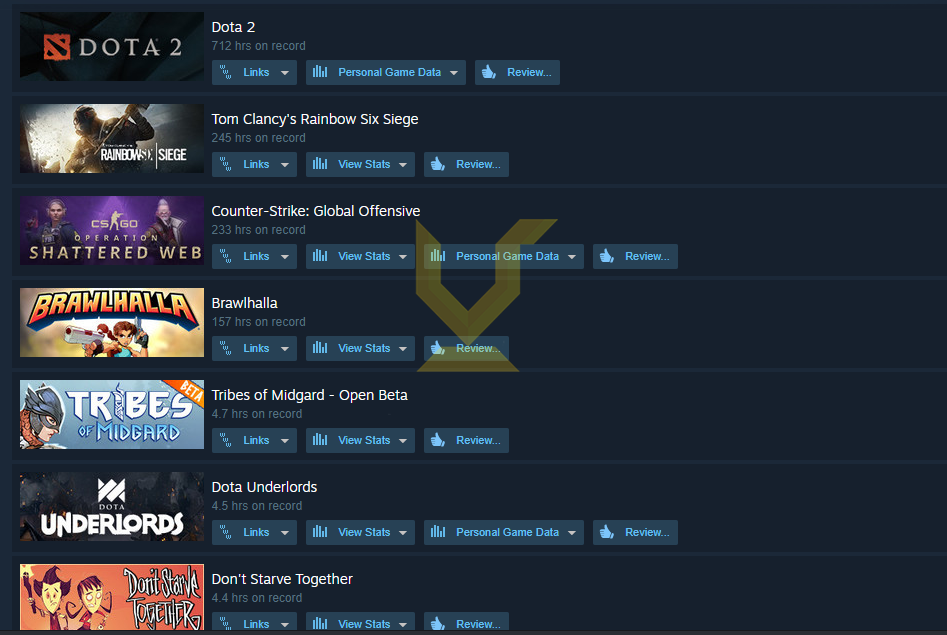Click the CS:GO Shattered Web banner image
Image resolution: width=947 pixels, height=635 pixels.
112,230
